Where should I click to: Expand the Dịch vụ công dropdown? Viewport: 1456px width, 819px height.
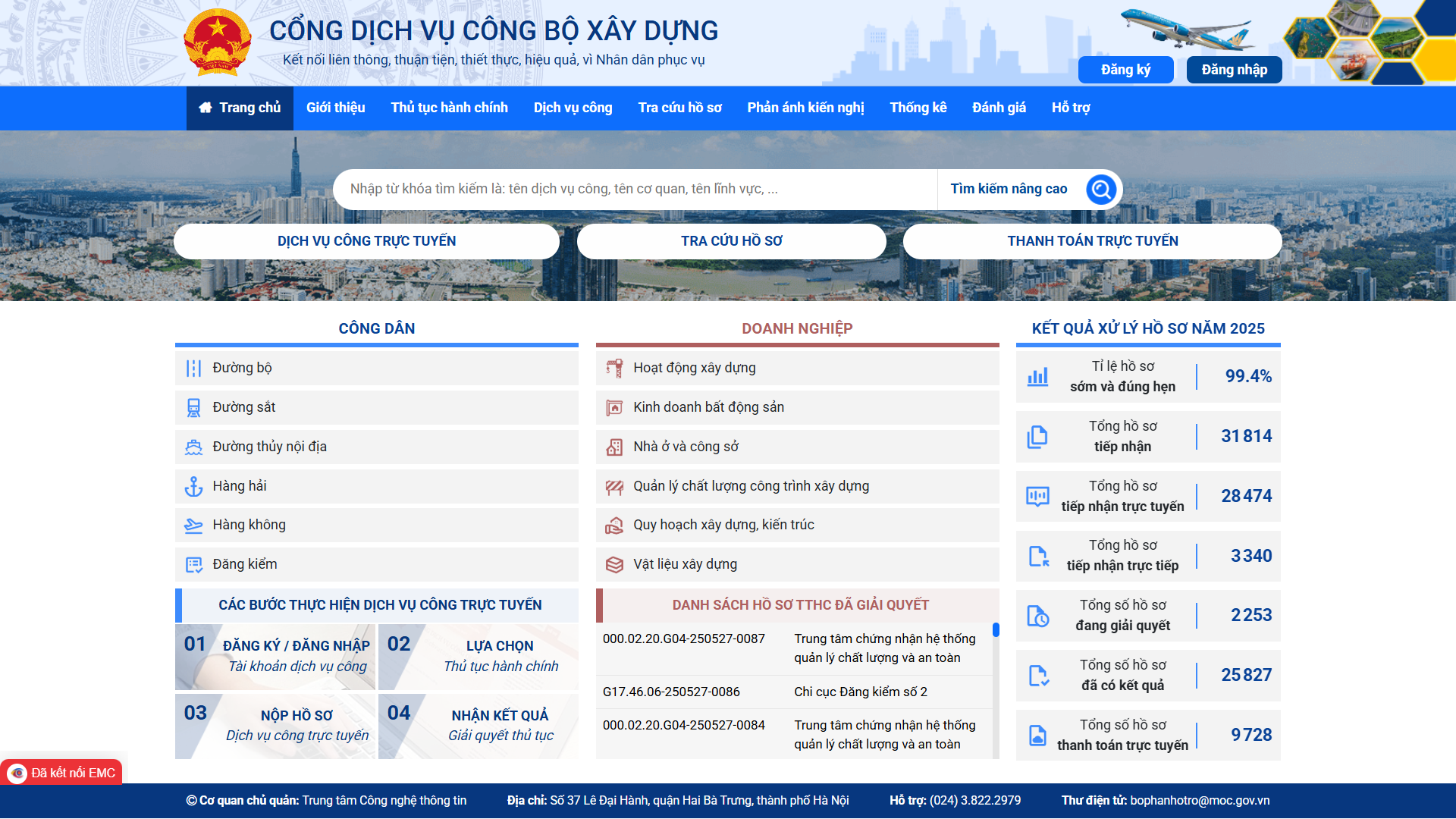click(573, 107)
